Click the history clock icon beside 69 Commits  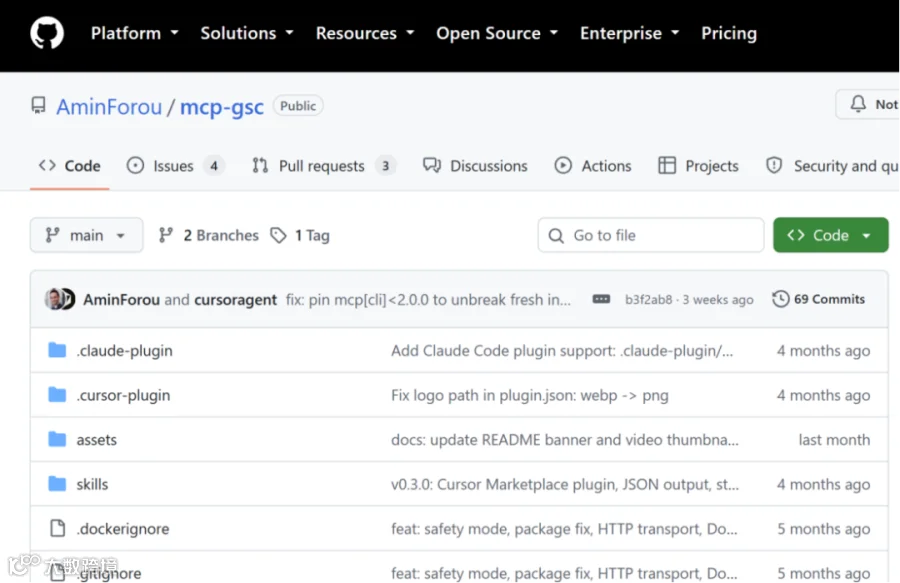point(780,299)
